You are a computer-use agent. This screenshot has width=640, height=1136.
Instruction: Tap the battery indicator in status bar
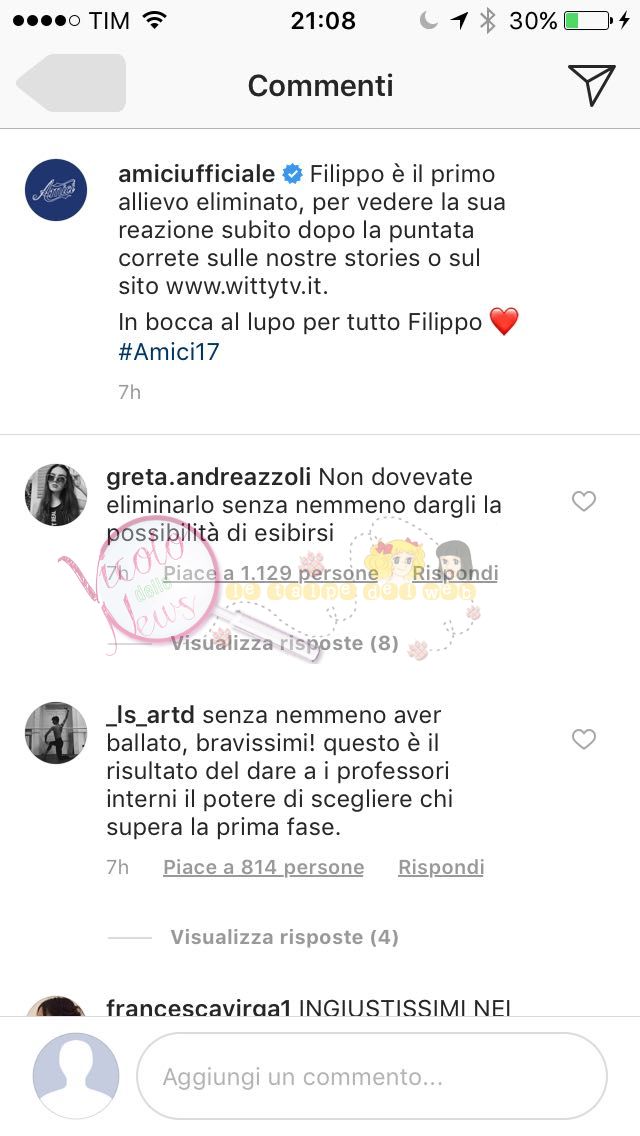pyautogui.click(x=589, y=20)
